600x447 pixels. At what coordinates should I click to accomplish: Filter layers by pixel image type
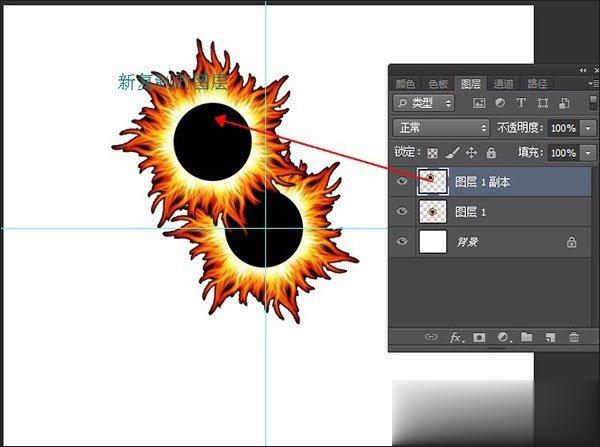pos(479,103)
